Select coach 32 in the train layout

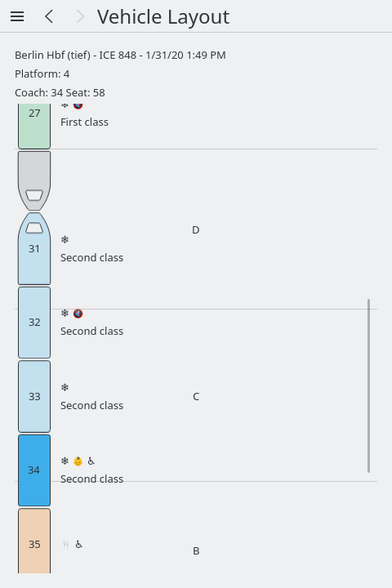pos(34,322)
